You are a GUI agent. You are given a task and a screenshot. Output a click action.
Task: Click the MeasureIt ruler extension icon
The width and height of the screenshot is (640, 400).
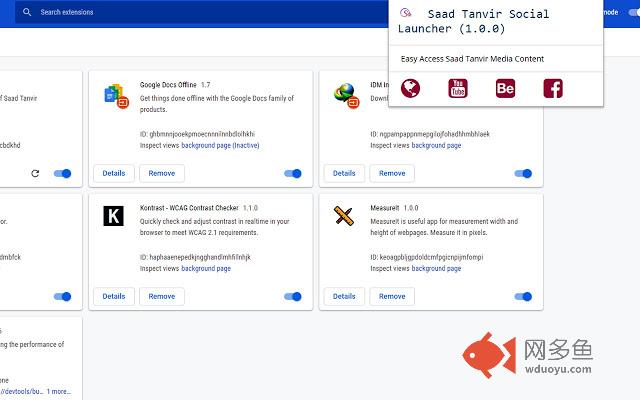click(344, 216)
